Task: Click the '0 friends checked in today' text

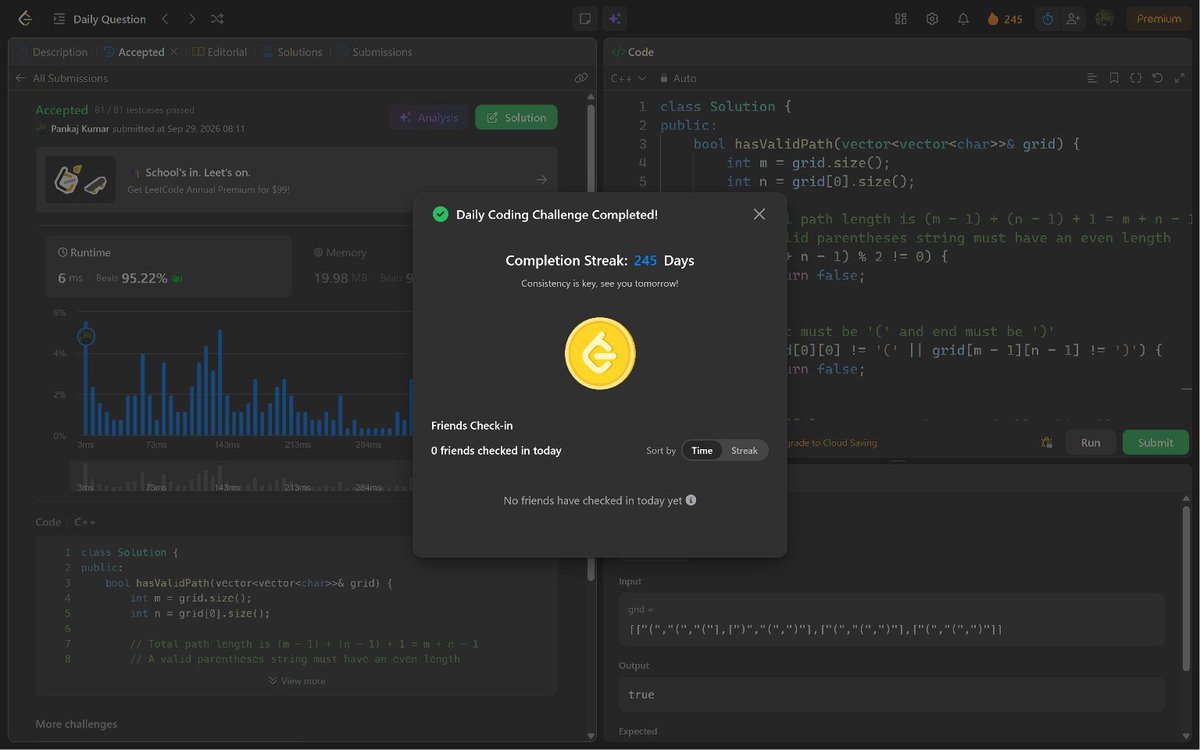Action: [x=496, y=451]
